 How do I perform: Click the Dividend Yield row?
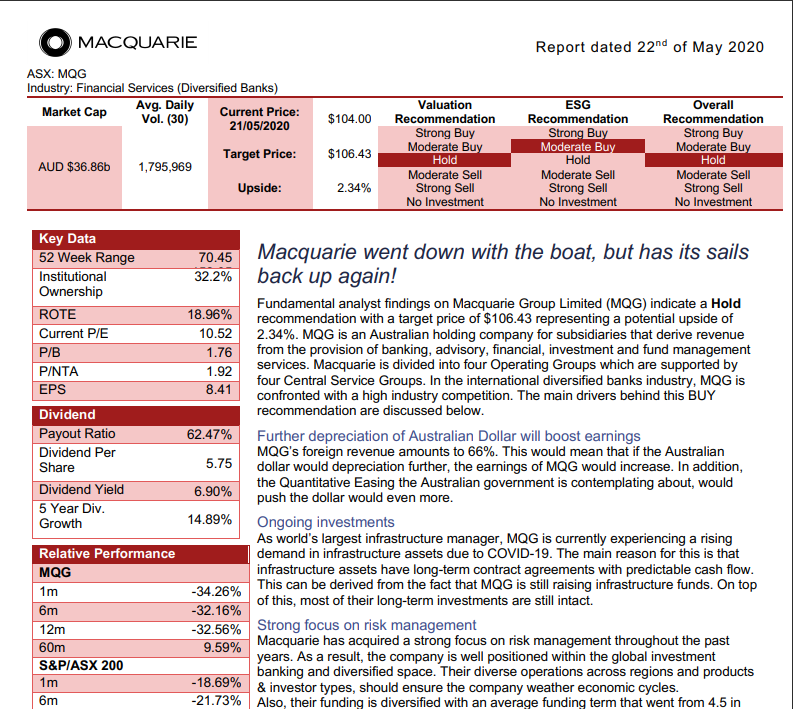(135, 490)
